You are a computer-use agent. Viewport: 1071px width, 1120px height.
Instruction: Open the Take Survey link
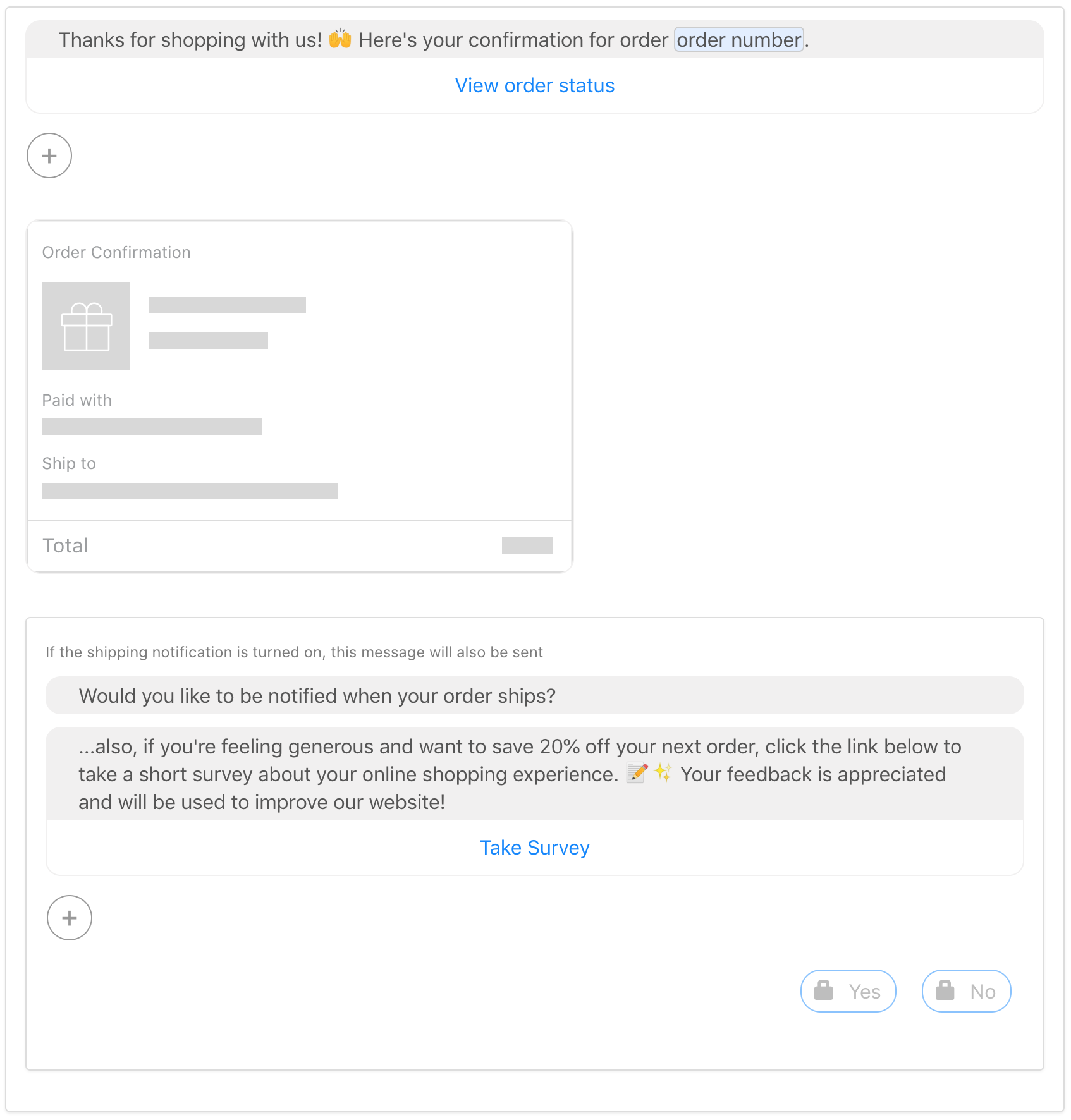pos(535,848)
